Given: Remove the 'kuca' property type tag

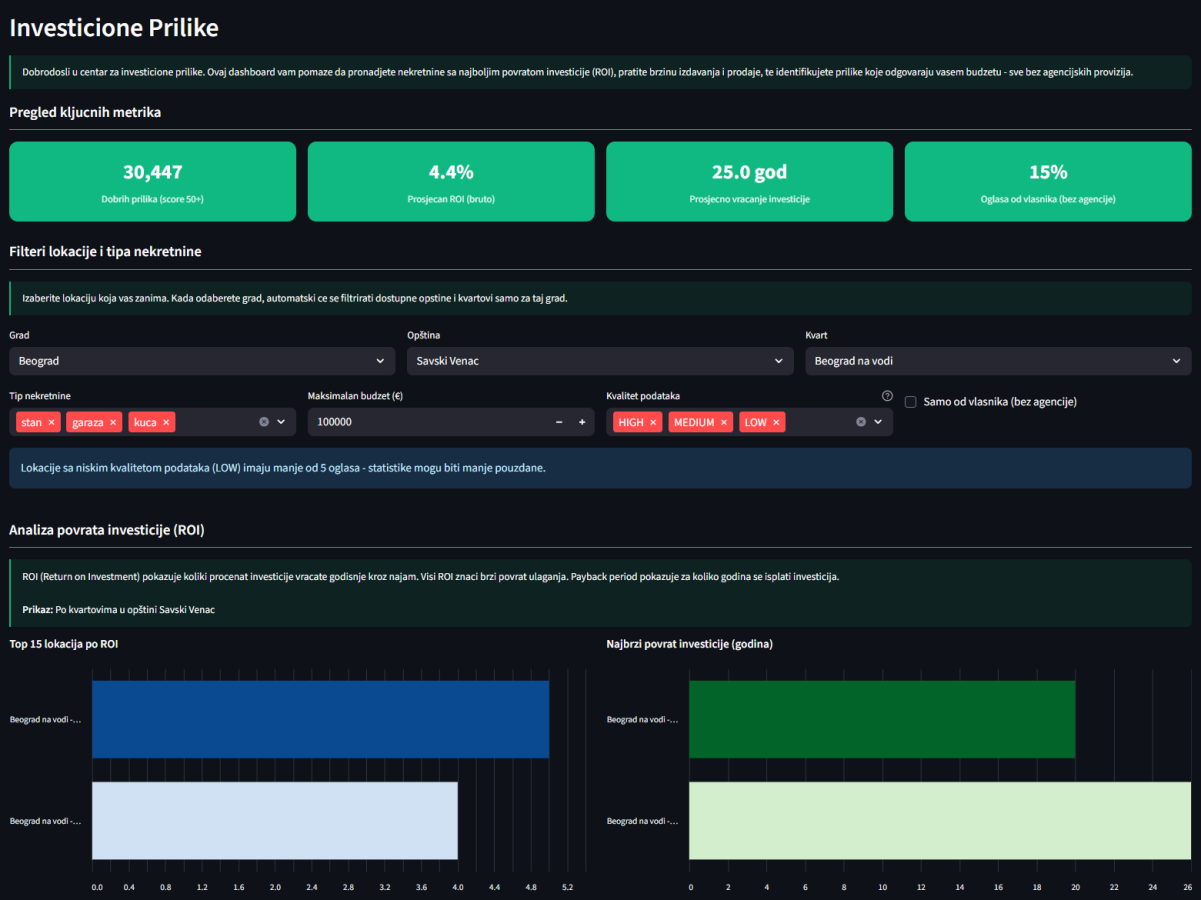Looking at the screenshot, I should tap(166, 423).
